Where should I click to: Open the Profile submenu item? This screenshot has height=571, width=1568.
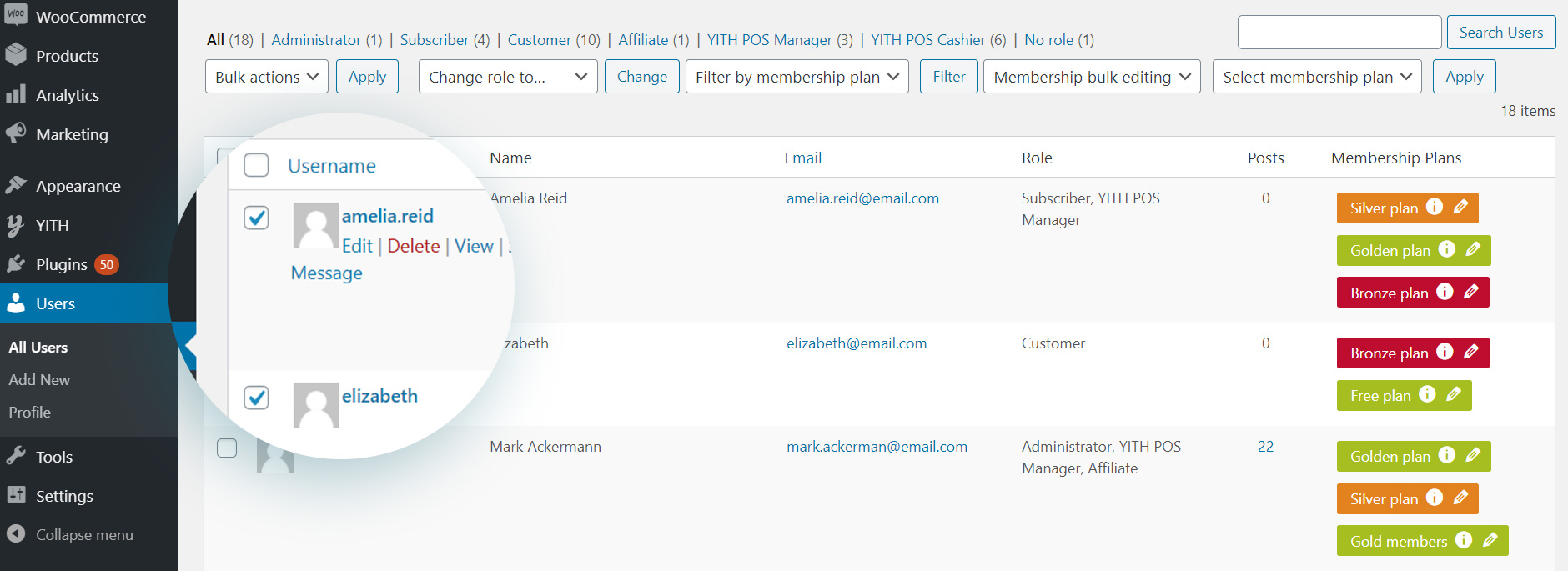[30, 413]
